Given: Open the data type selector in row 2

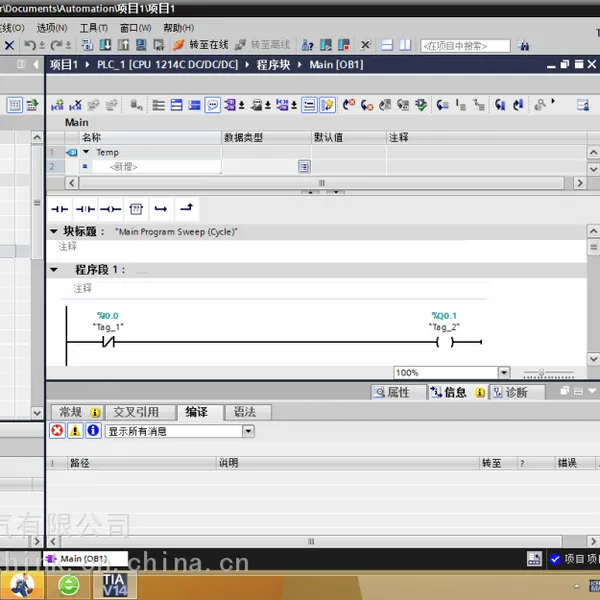Looking at the screenshot, I should click(x=304, y=167).
